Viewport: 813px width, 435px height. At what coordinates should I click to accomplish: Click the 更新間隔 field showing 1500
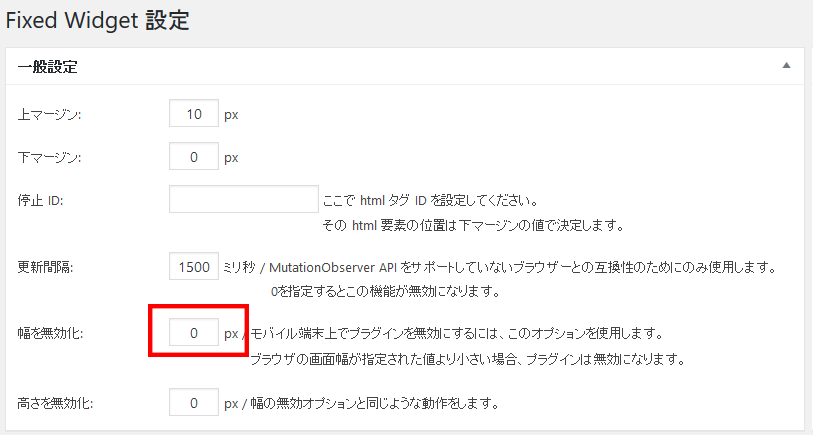tap(194, 267)
